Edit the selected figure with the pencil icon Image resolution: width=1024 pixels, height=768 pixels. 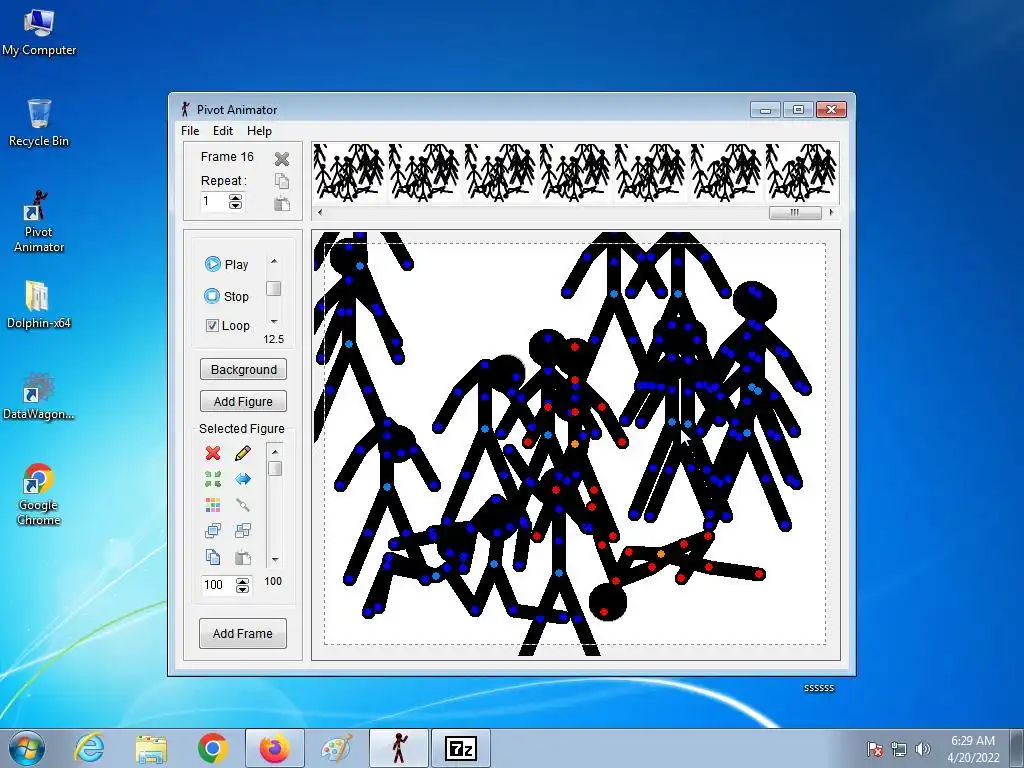(x=242, y=453)
